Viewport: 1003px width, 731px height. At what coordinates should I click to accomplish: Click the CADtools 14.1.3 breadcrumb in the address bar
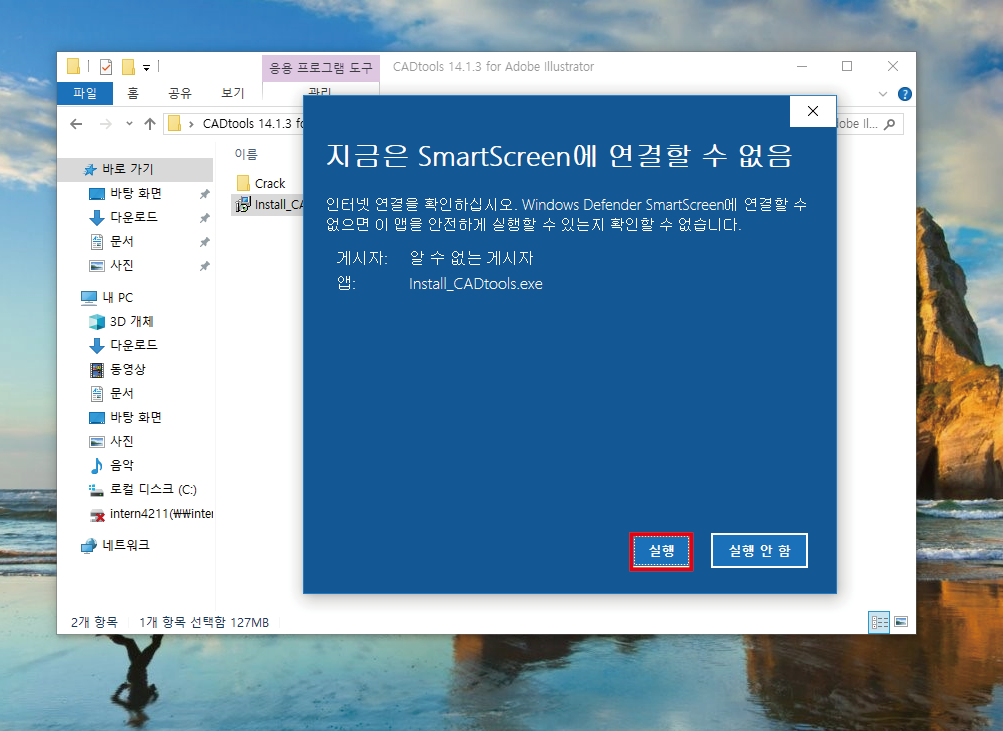253,123
